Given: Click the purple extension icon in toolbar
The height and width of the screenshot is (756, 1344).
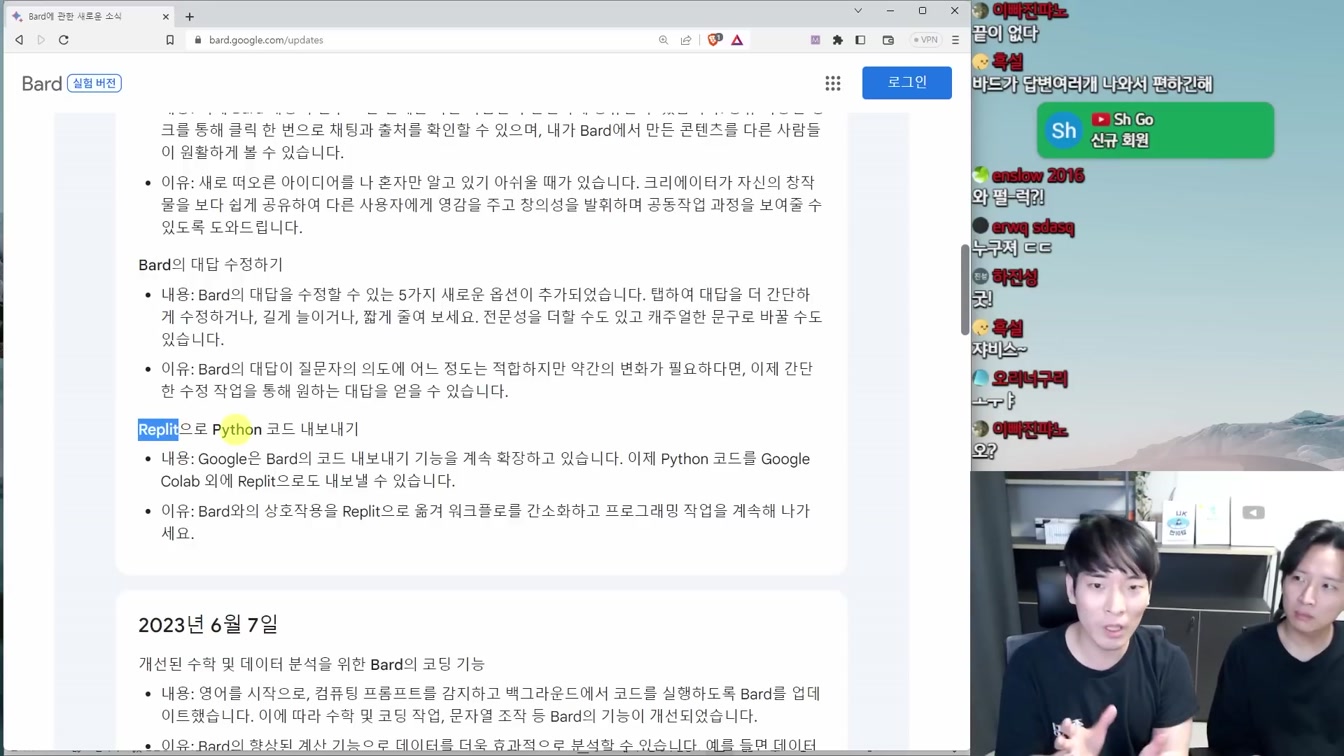Looking at the screenshot, I should pyautogui.click(x=815, y=40).
